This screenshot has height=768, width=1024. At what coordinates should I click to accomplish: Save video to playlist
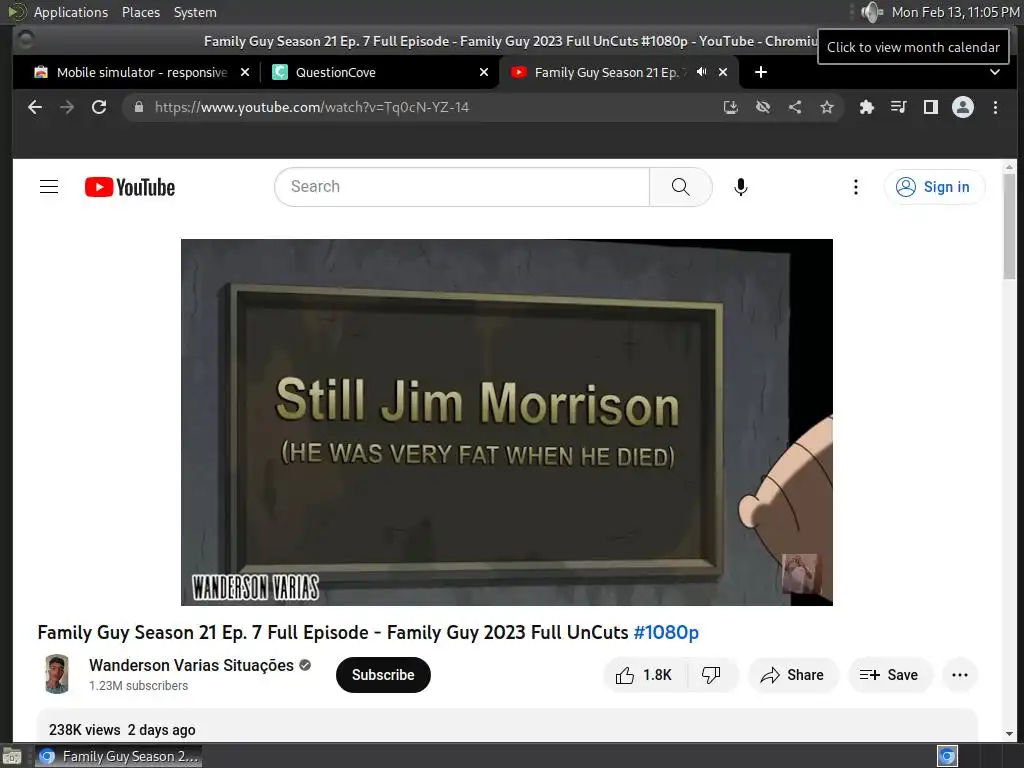[x=889, y=675]
